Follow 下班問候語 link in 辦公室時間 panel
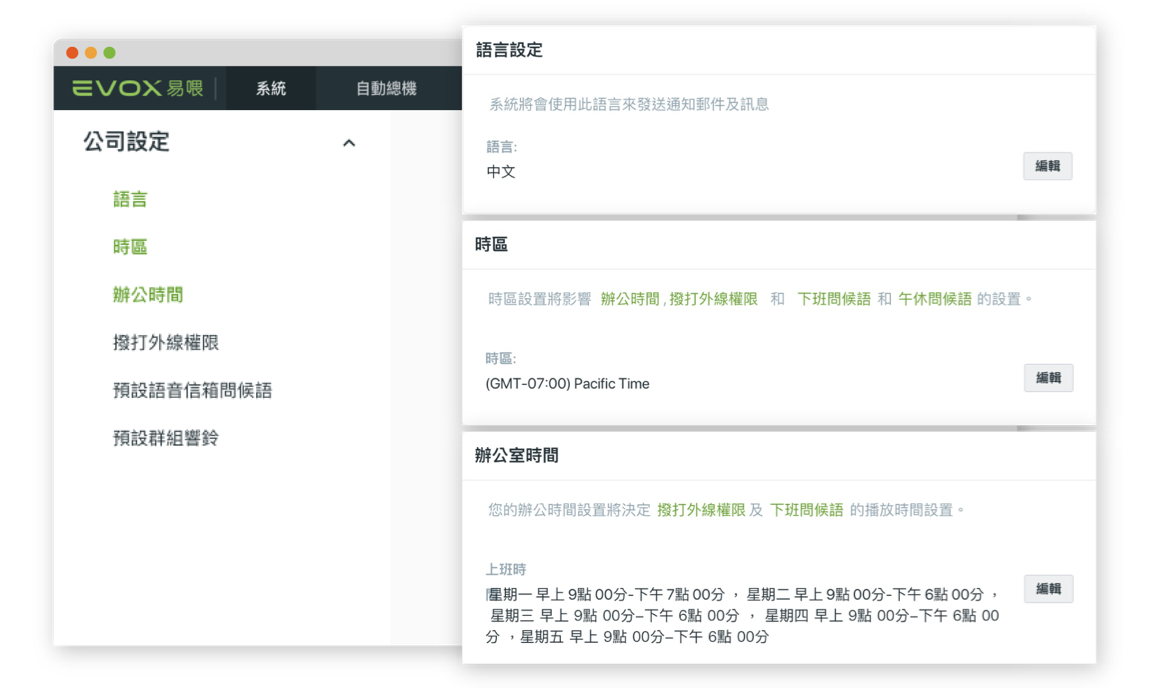The width and height of the screenshot is (1152, 688). coord(807,510)
